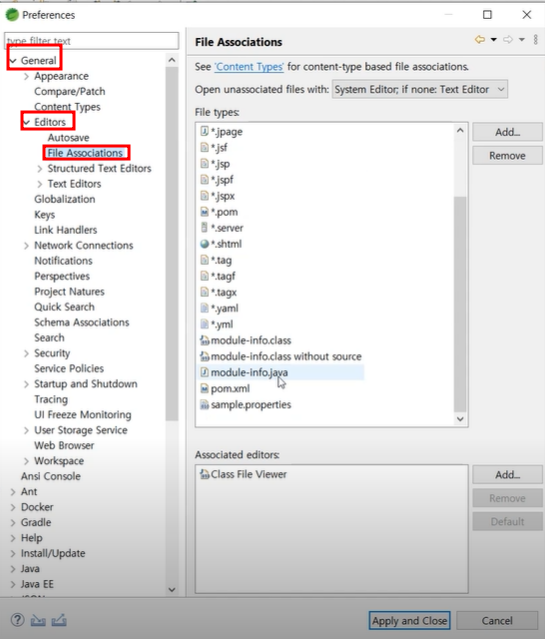Image resolution: width=545 pixels, height=639 pixels.
Task: Collapse the Editors tree node
Action: pos(27,122)
